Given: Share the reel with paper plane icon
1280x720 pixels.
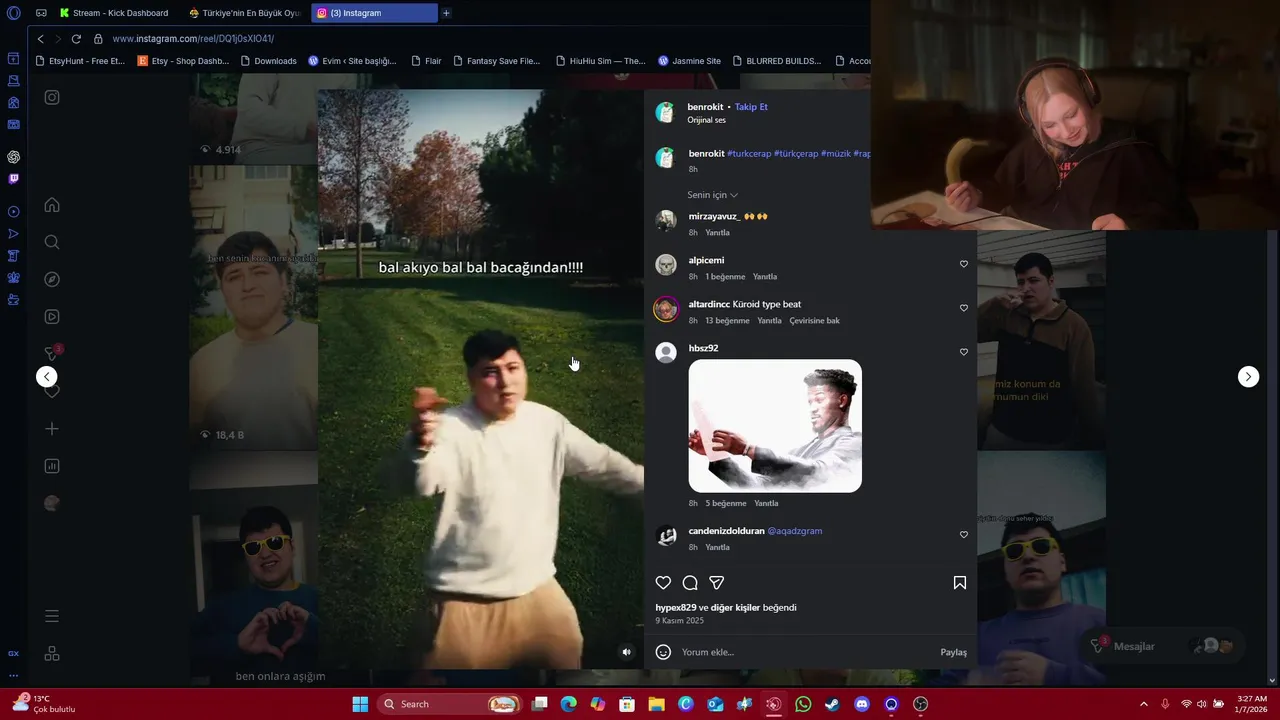Looking at the screenshot, I should tap(717, 583).
